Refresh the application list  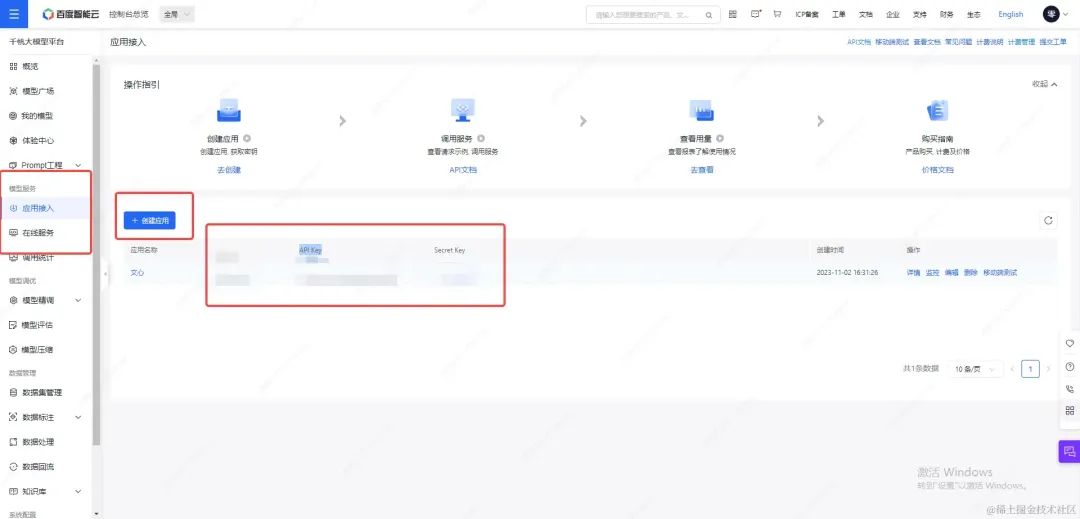1048,220
